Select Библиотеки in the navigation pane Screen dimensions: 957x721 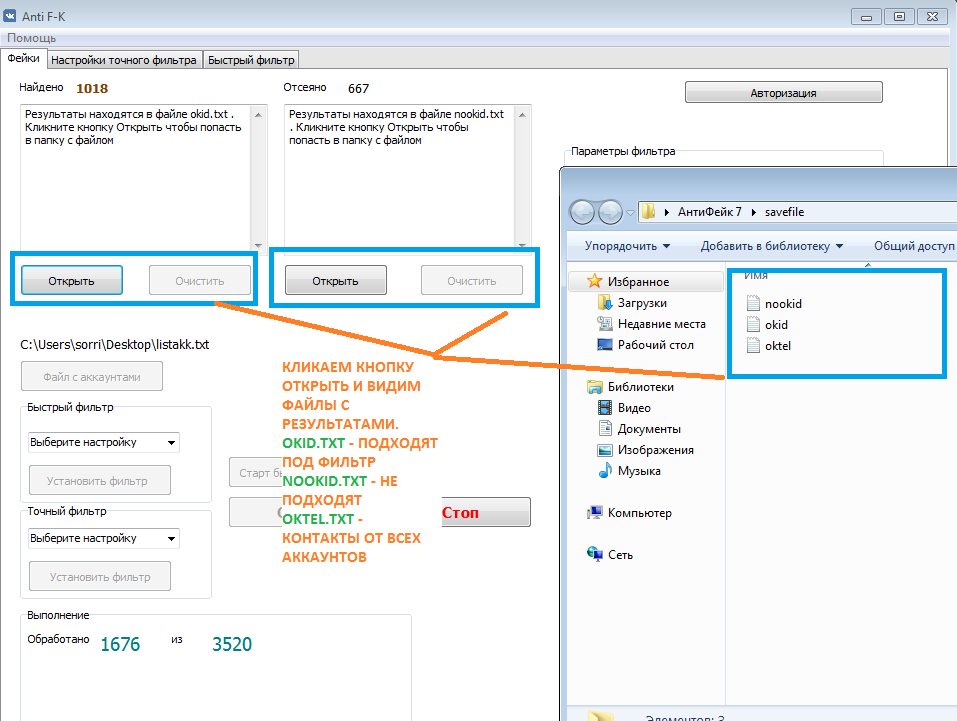[x=641, y=386]
